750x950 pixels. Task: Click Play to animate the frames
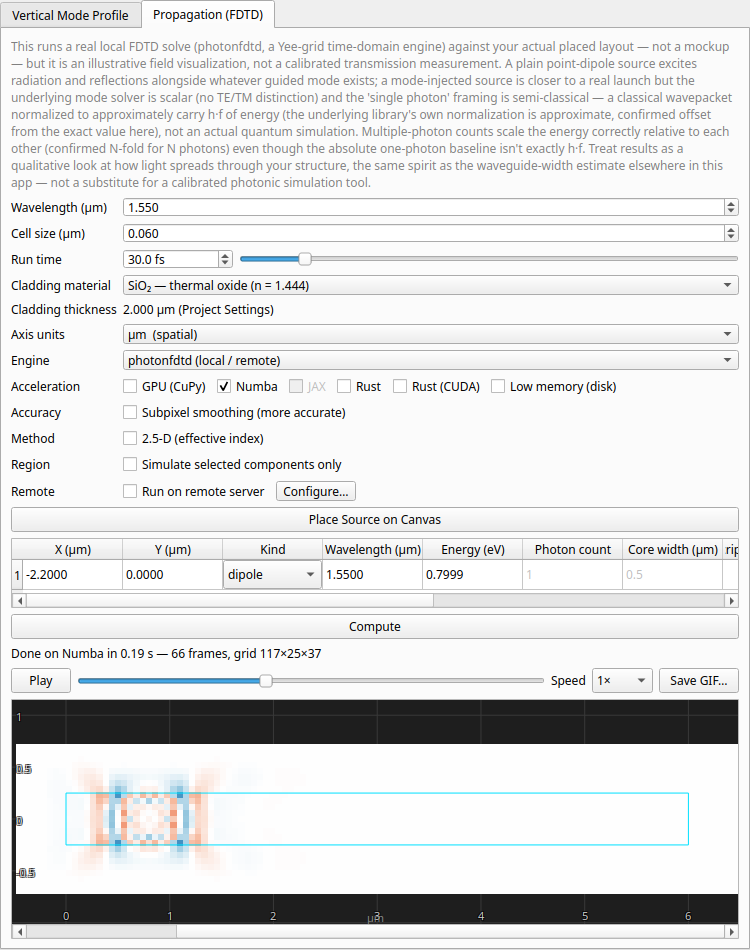point(41,680)
